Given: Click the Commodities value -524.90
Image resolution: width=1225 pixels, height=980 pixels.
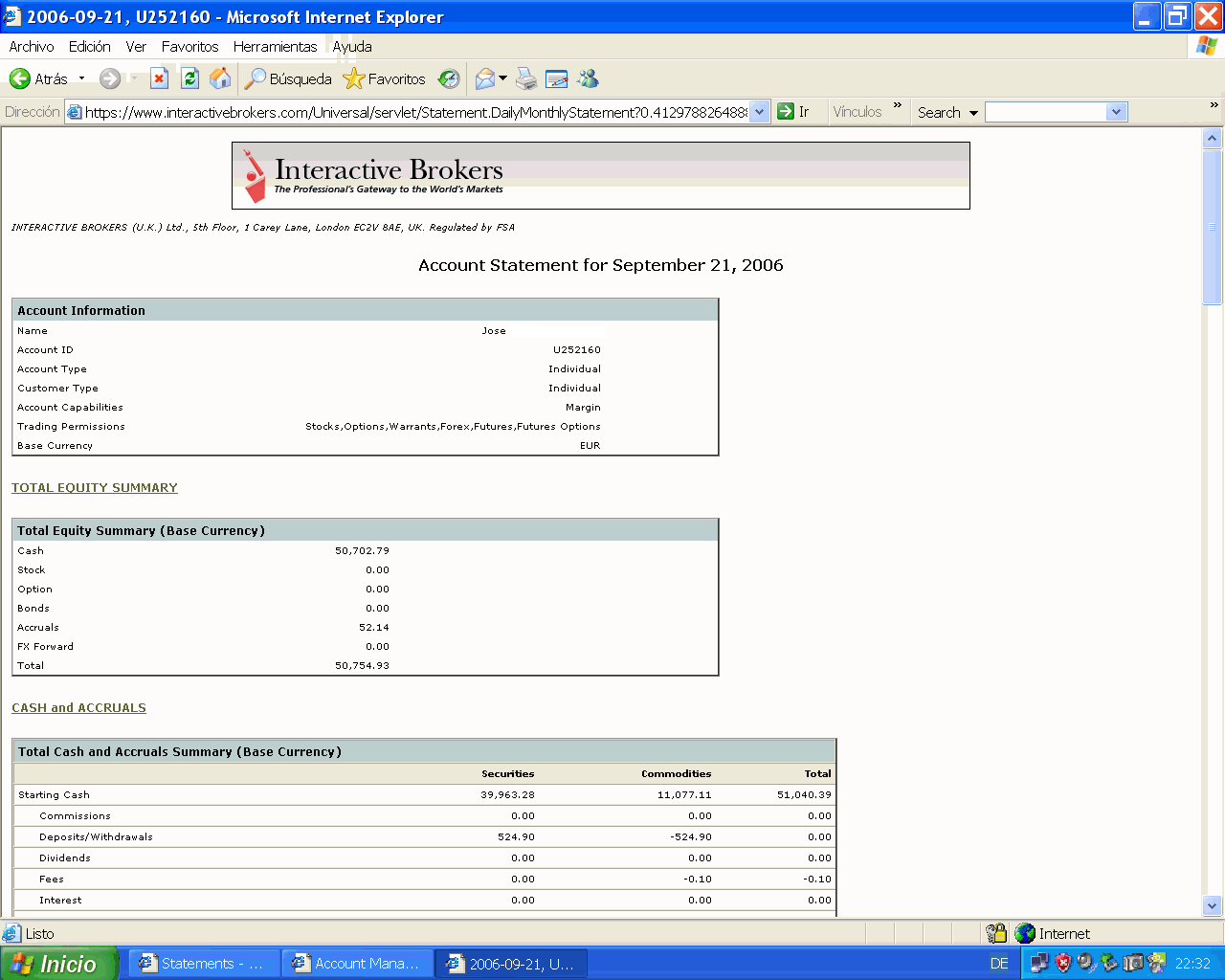Looking at the screenshot, I should click(690, 836).
